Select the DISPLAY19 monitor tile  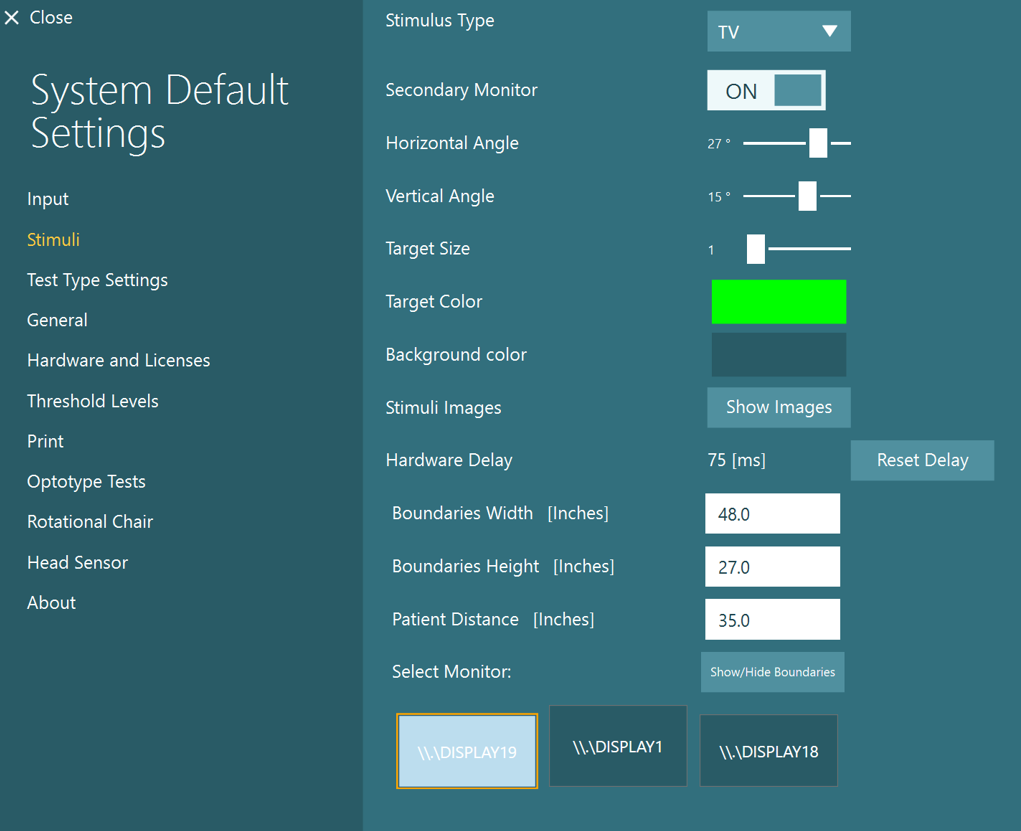[467, 751]
